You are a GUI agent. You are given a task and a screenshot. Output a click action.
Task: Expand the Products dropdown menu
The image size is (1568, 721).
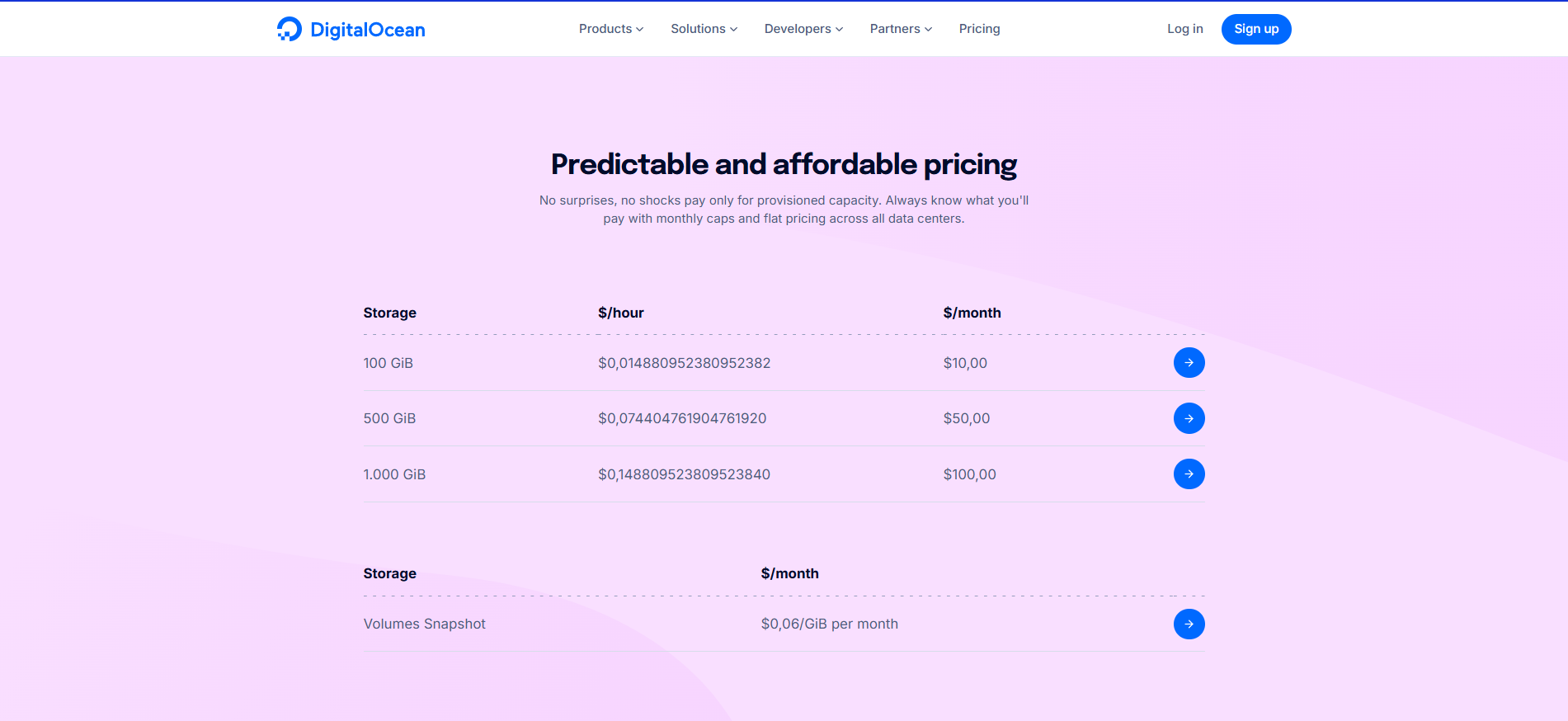coord(610,29)
